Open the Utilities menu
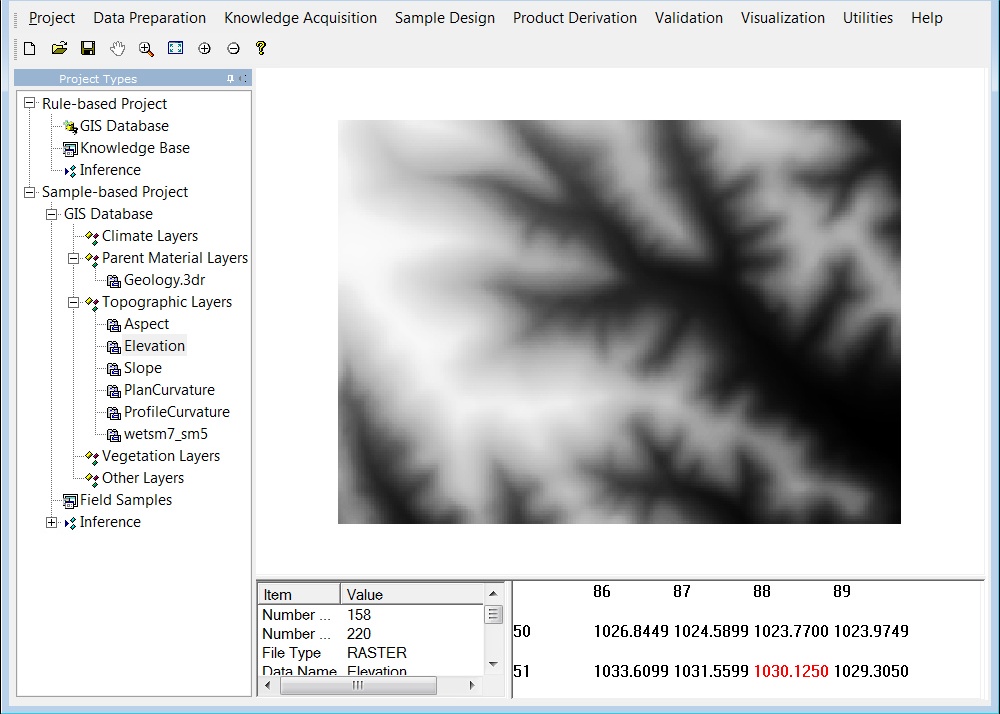Image resolution: width=1000 pixels, height=714 pixels. click(867, 18)
